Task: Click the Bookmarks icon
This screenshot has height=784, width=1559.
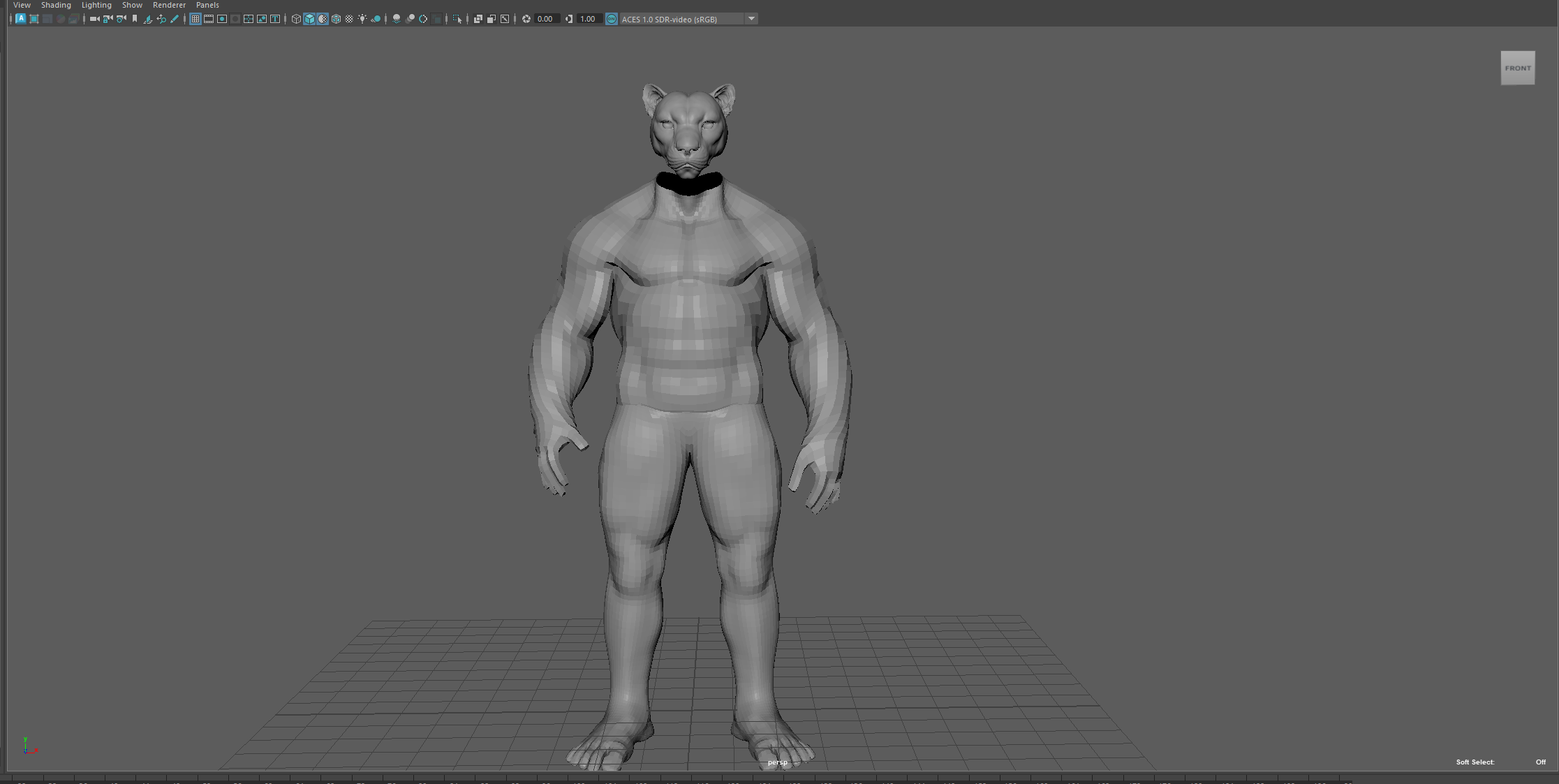Action: [x=135, y=19]
